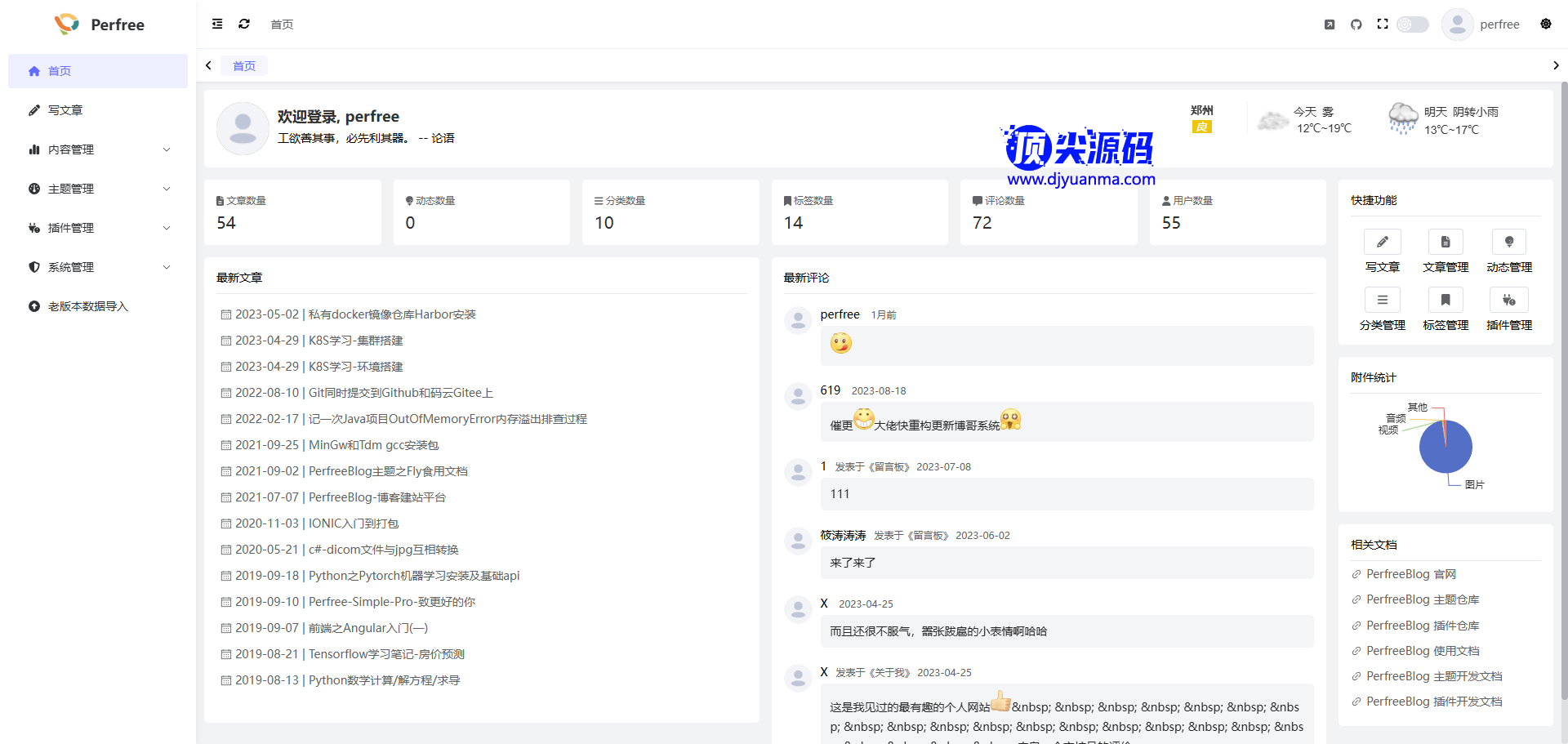Viewport: 1568px width, 744px height.
Task: Open 标签管理 bookmark quick-function icon
Action: click(x=1445, y=300)
